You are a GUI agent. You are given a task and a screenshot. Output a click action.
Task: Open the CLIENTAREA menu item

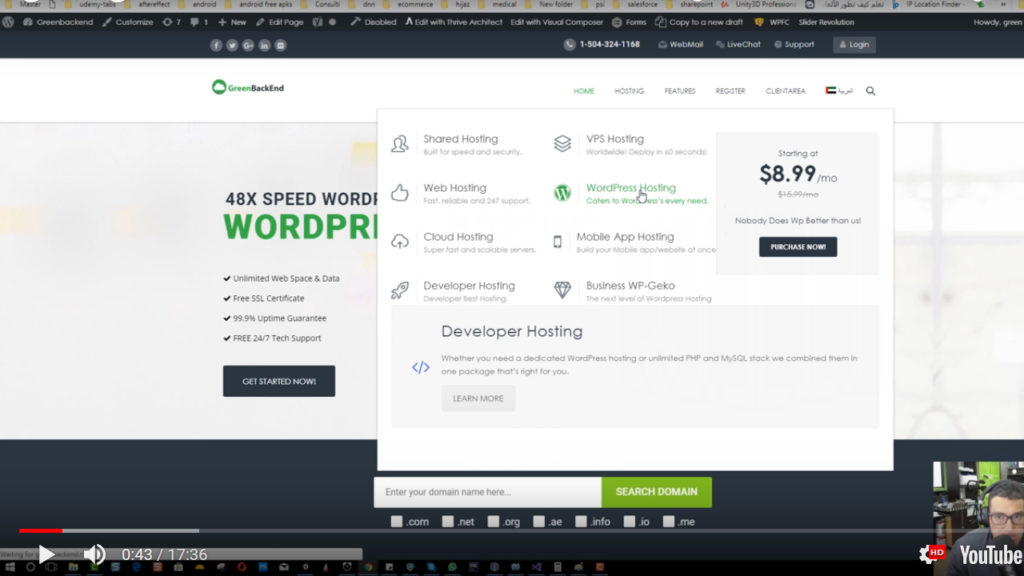(x=786, y=91)
